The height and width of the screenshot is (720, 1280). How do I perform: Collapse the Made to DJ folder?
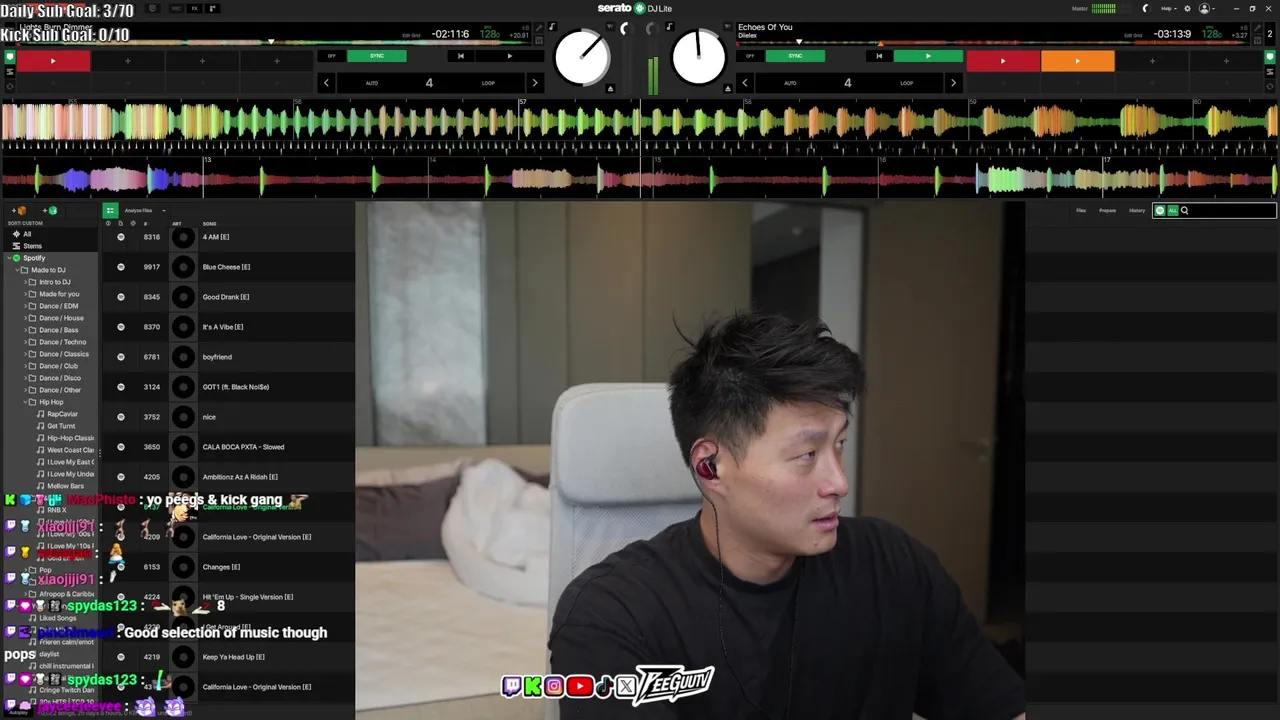click(18, 270)
